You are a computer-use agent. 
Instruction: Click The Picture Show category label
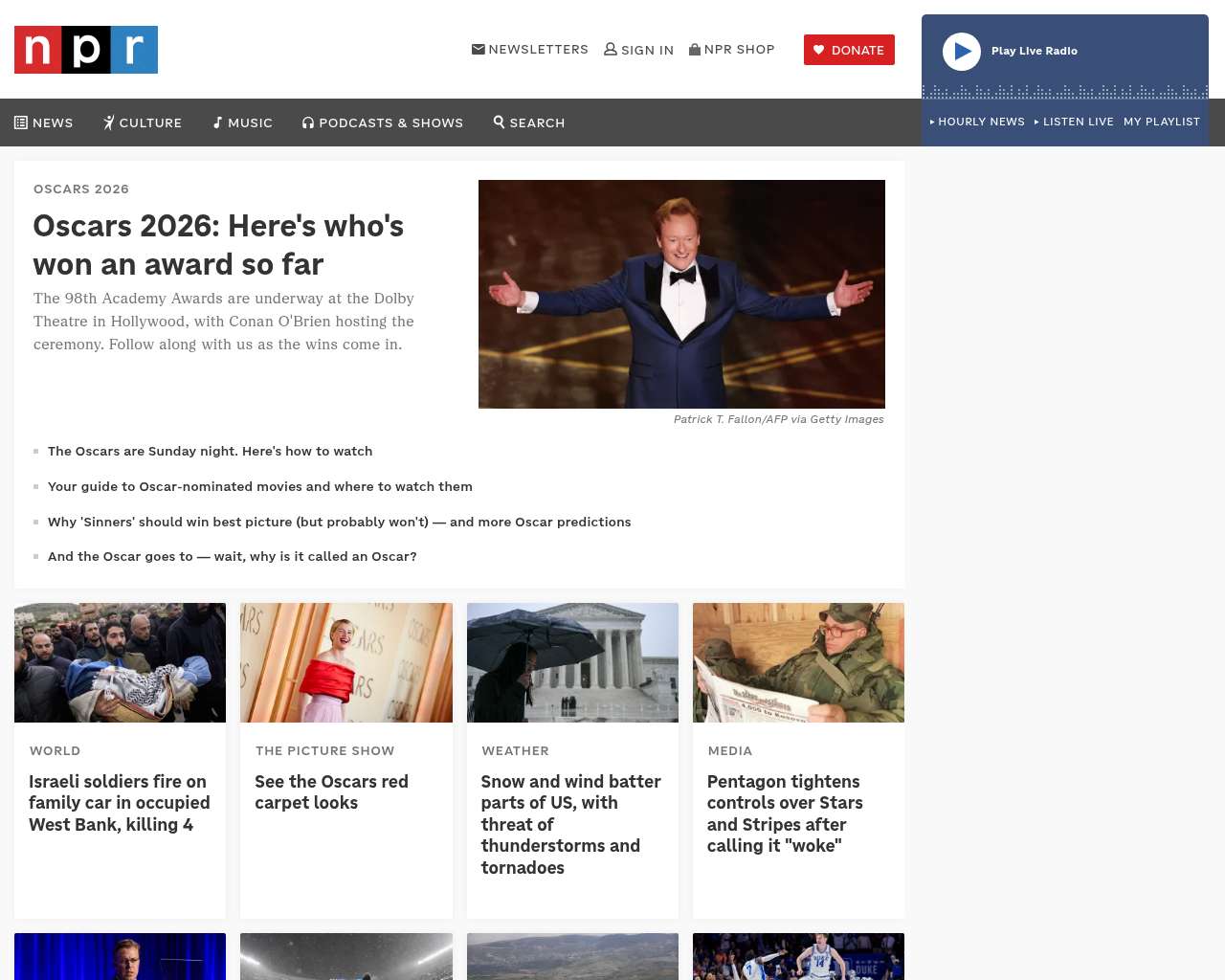point(324,750)
